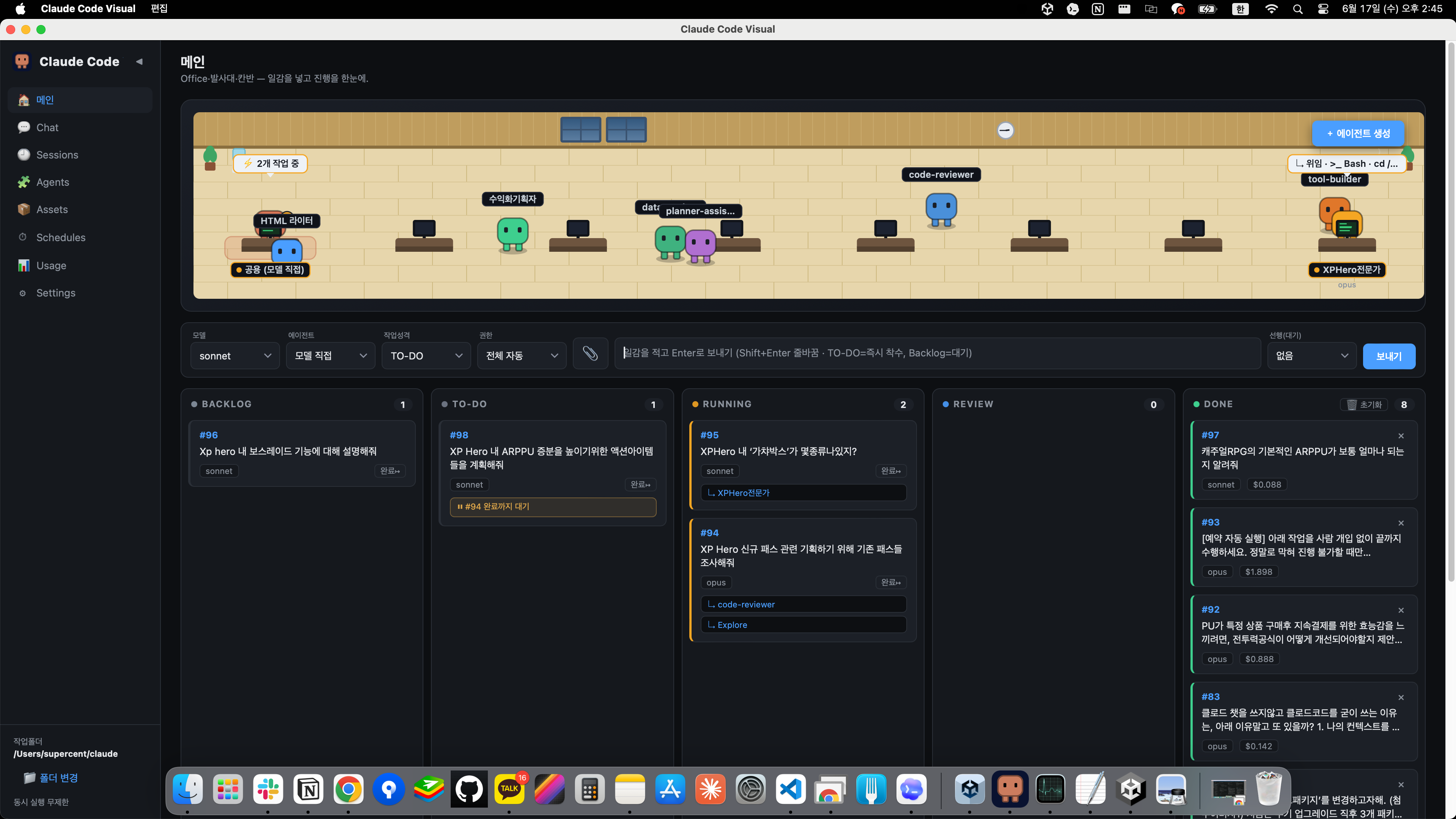
Task: Click the paperclip attachment icon
Action: 590,354
